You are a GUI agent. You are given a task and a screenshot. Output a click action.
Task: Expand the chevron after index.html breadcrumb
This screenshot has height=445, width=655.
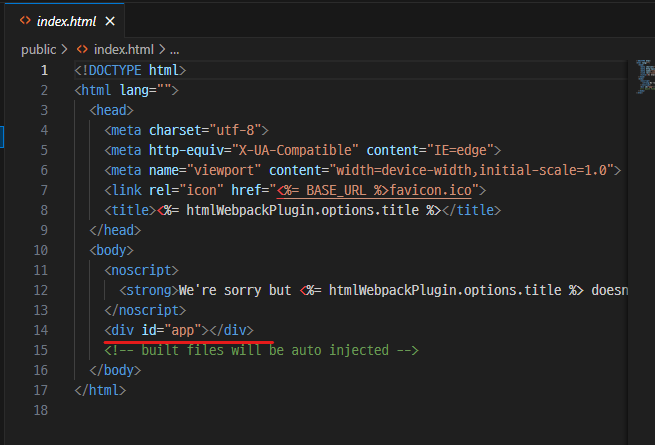162,49
